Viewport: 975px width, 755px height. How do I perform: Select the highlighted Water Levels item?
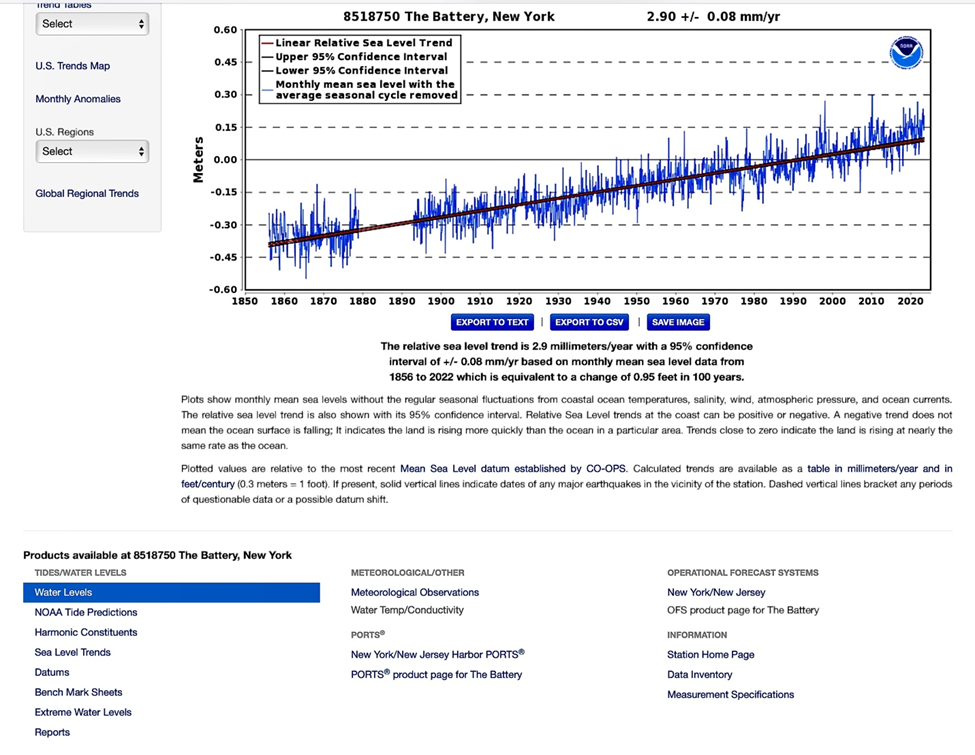[x=171, y=593]
